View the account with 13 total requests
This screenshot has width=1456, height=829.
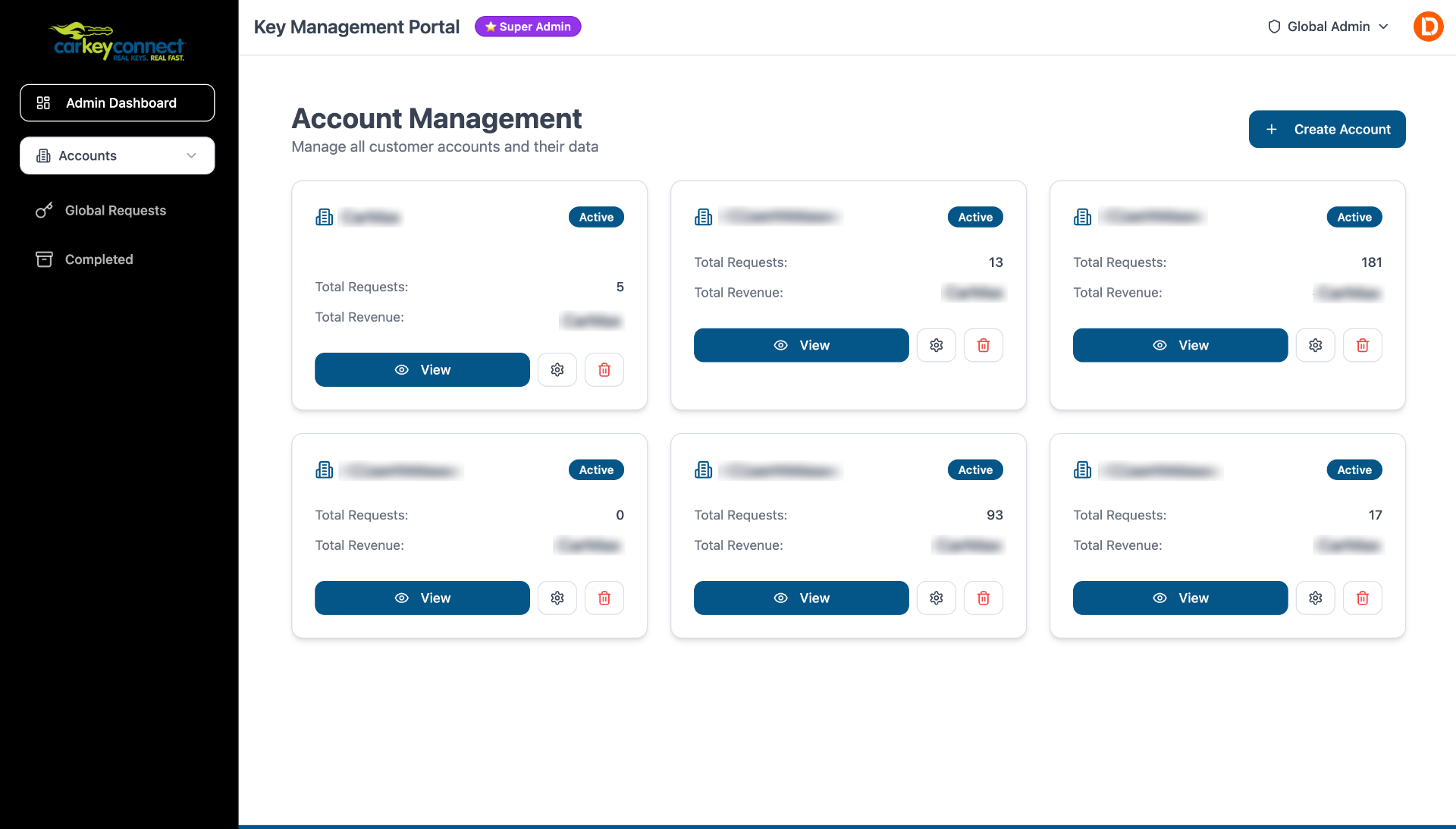[802, 345]
